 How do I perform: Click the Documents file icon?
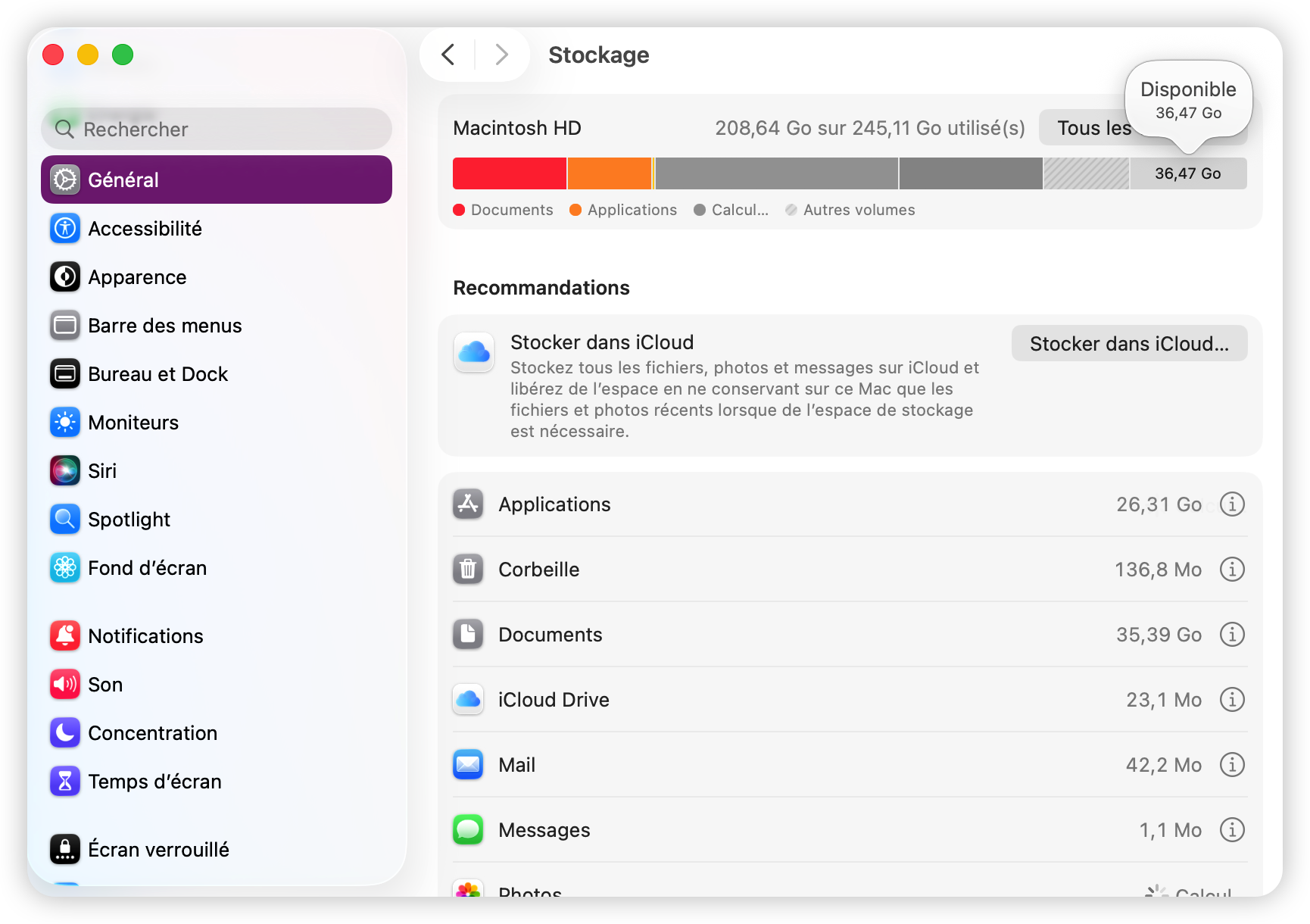point(468,634)
